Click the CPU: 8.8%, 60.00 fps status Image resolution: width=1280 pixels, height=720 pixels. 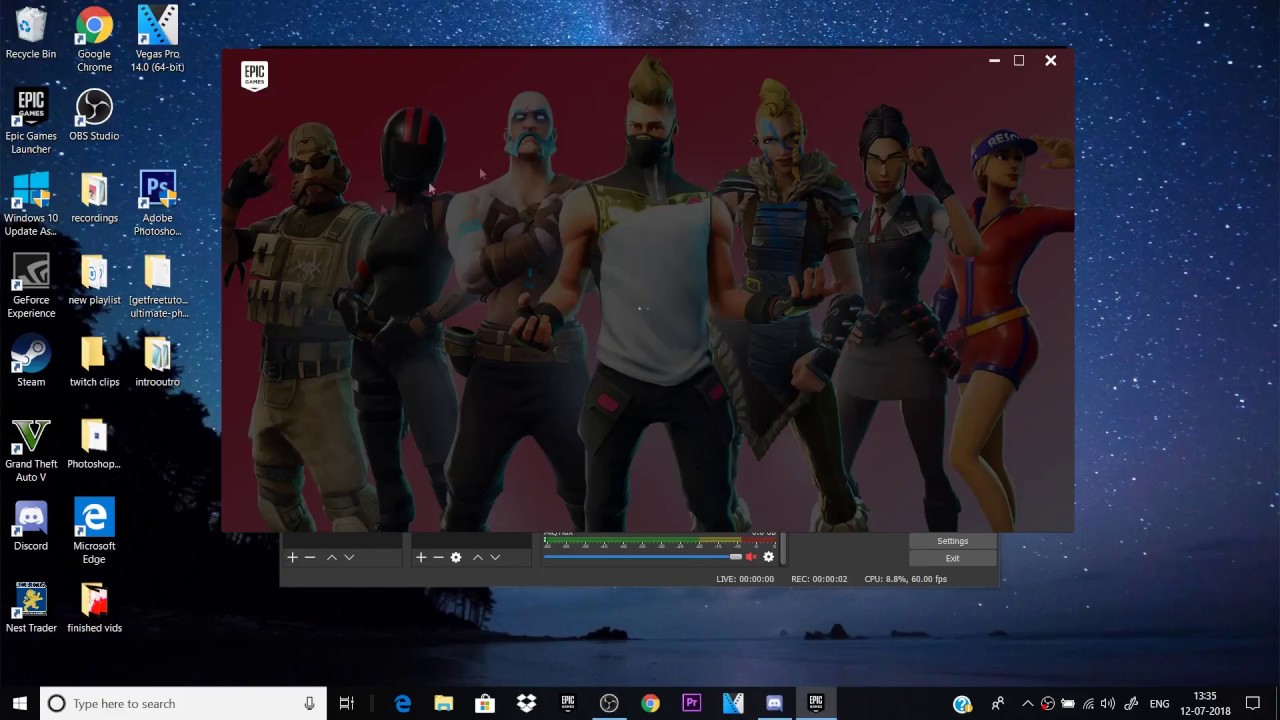tap(906, 579)
